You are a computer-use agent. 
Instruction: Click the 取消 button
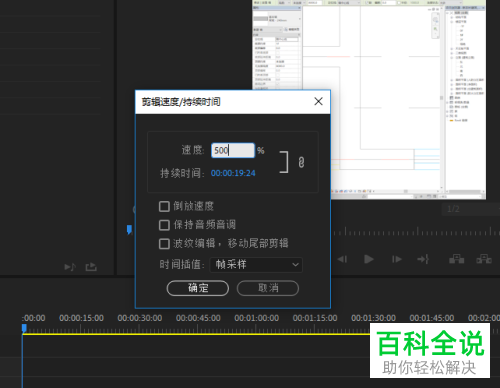coord(268,288)
